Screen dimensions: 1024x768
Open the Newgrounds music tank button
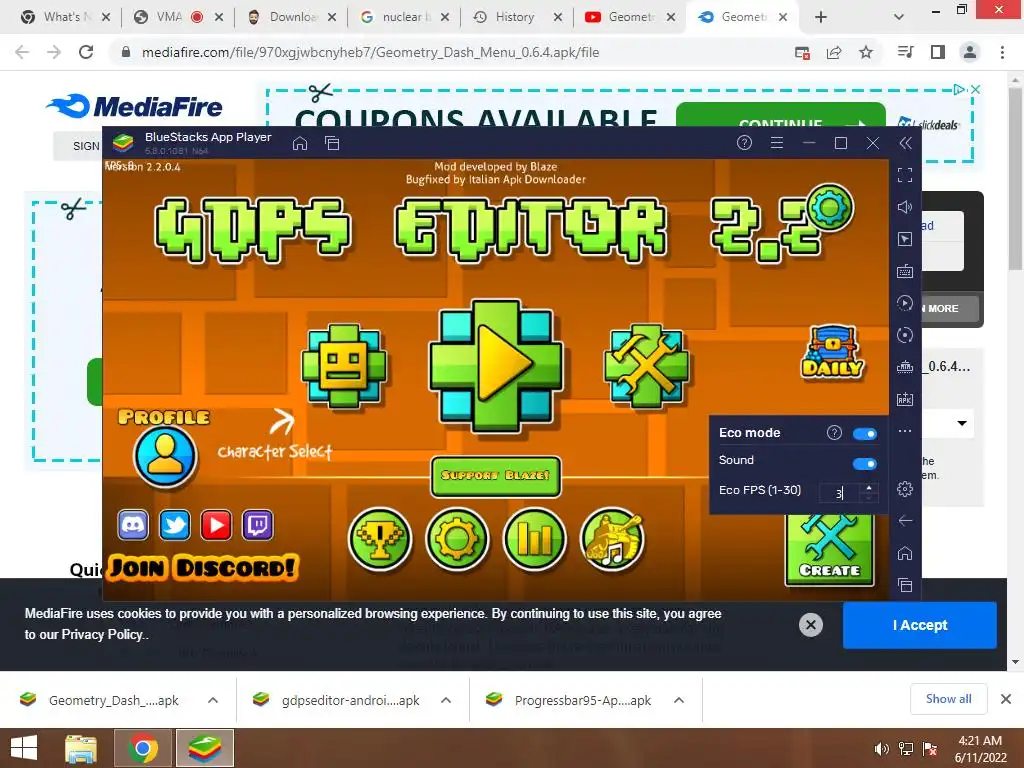point(612,539)
